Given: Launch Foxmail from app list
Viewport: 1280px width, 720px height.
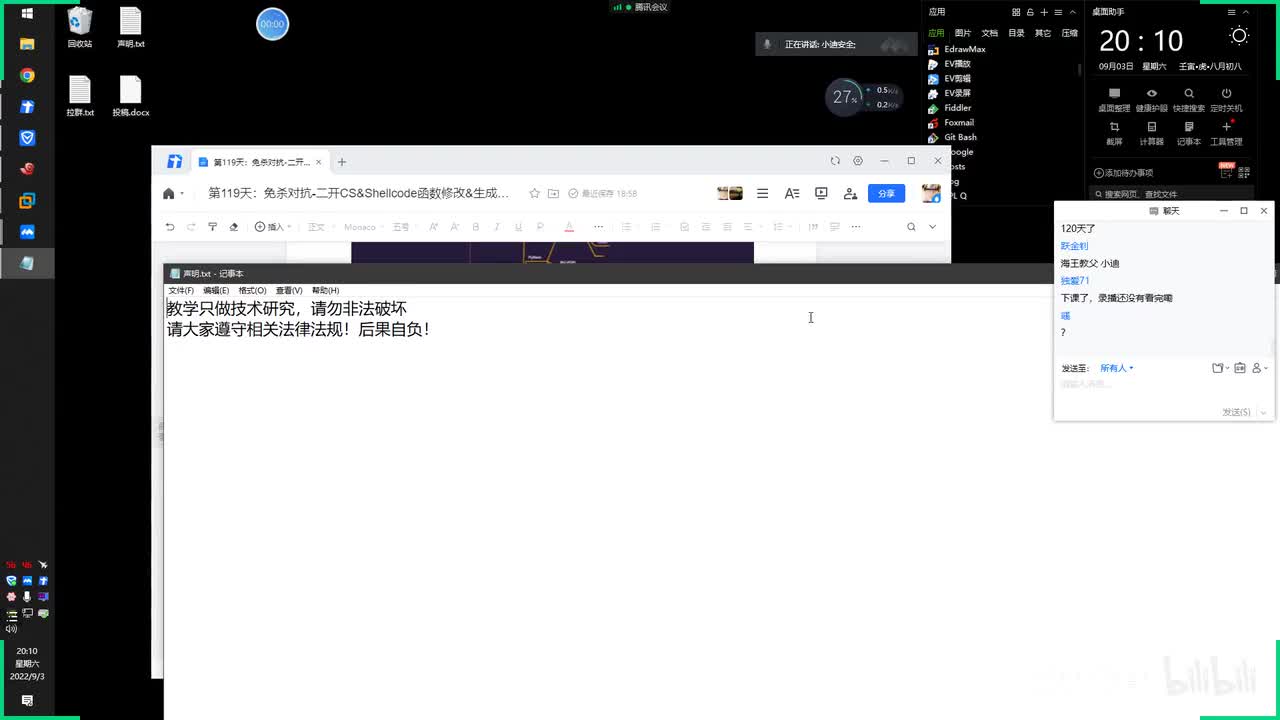Looking at the screenshot, I should coord(951,122).
